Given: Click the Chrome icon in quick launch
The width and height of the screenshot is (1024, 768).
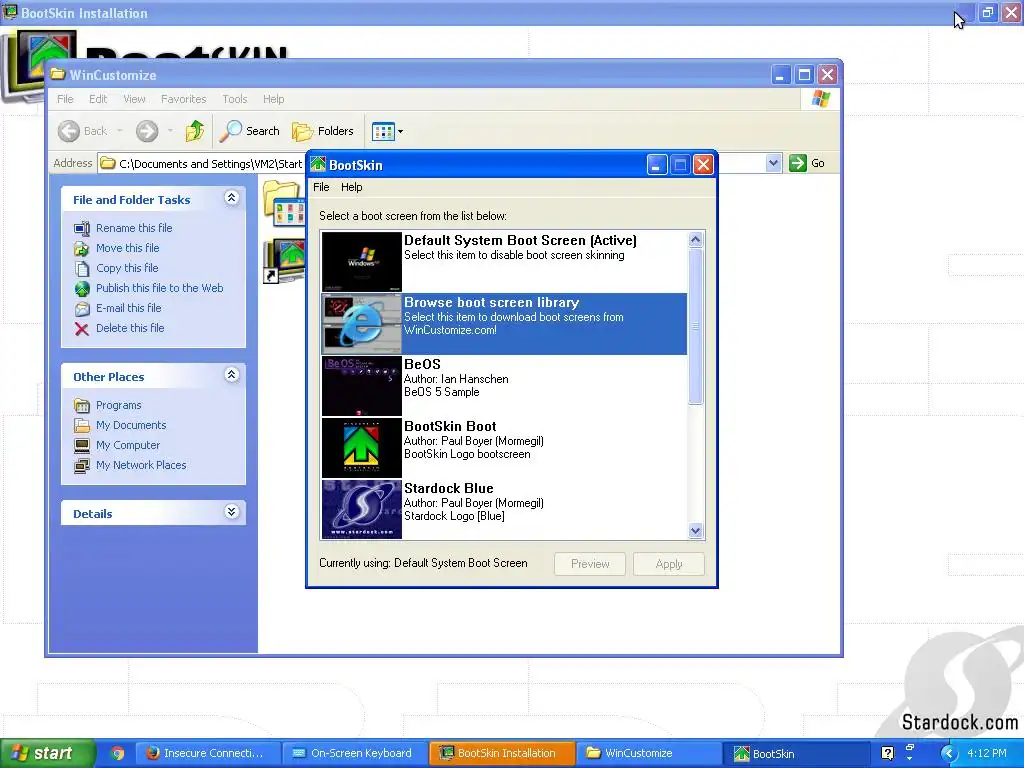Looking at the screenshot, I should coord(117,753).
